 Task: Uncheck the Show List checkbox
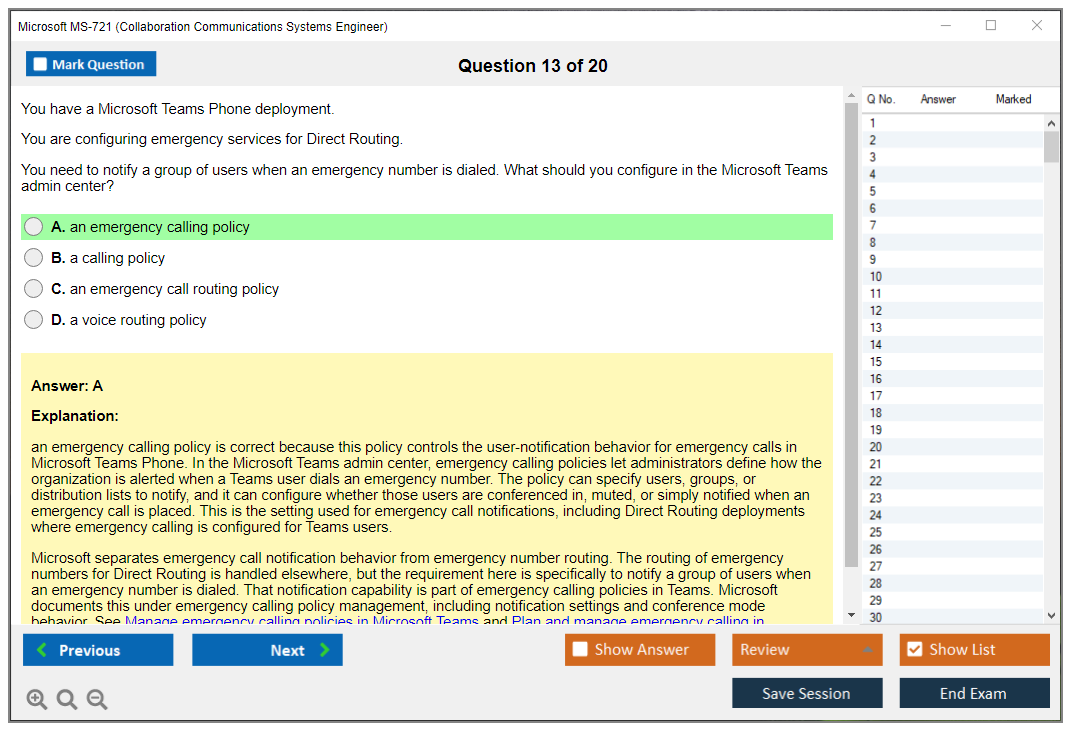coord(915,649)
